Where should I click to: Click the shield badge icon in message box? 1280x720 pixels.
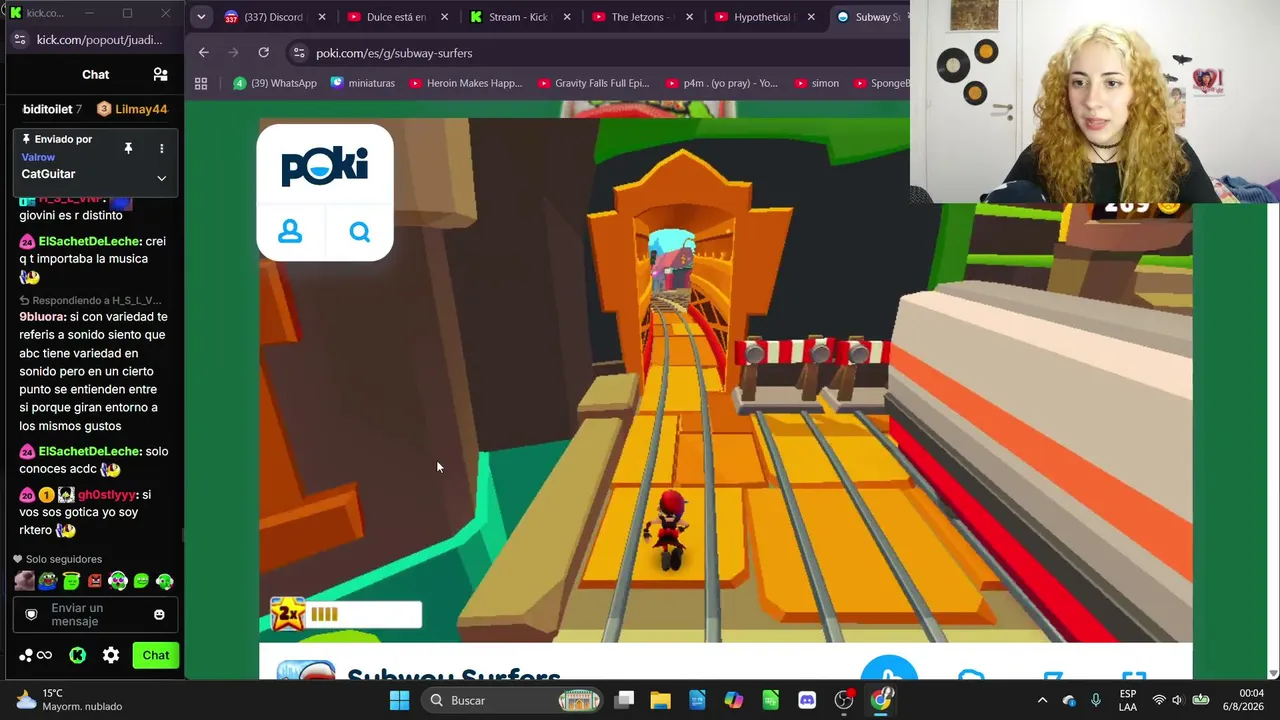tap(31, 614)
